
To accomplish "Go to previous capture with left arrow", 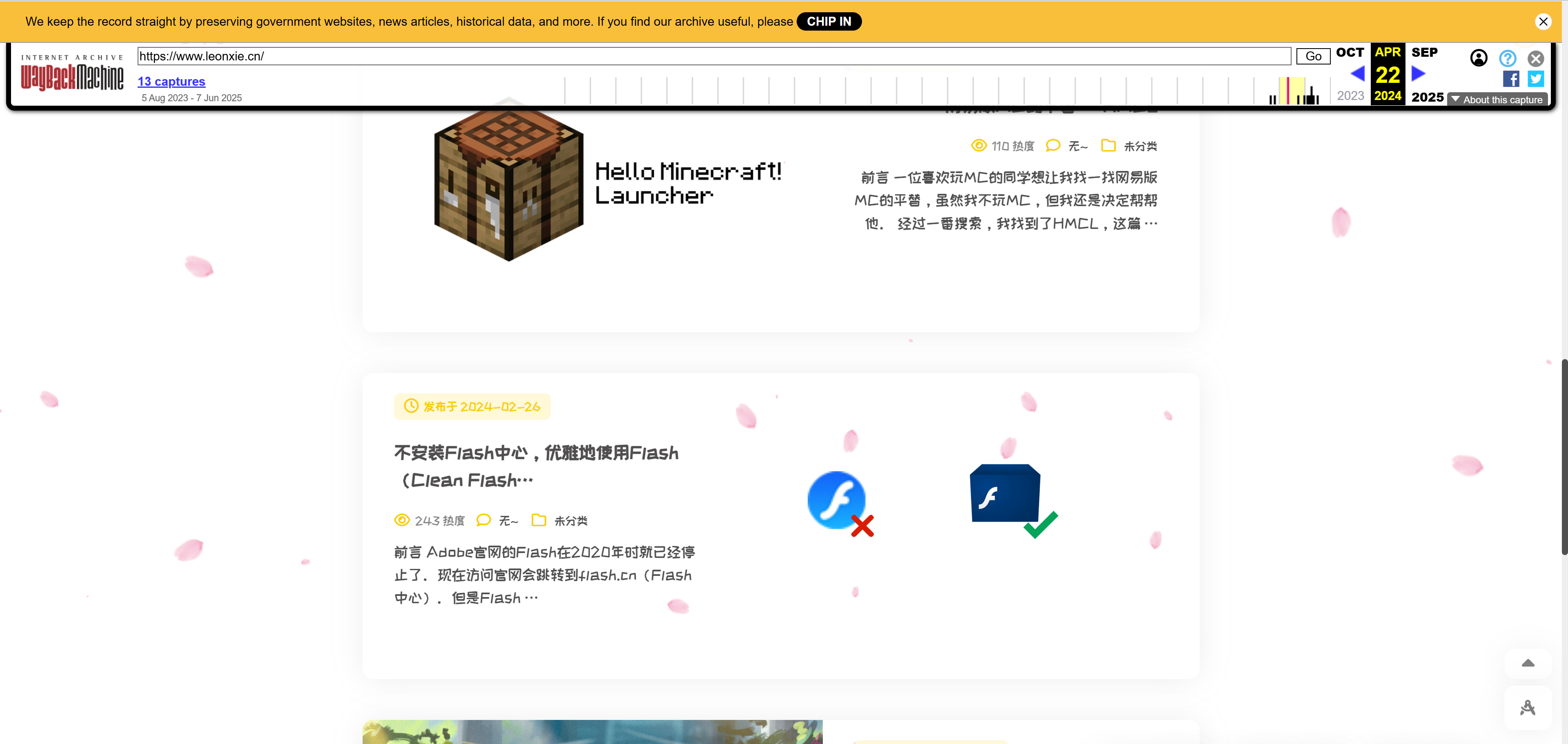I will [x=1357, y=73].
